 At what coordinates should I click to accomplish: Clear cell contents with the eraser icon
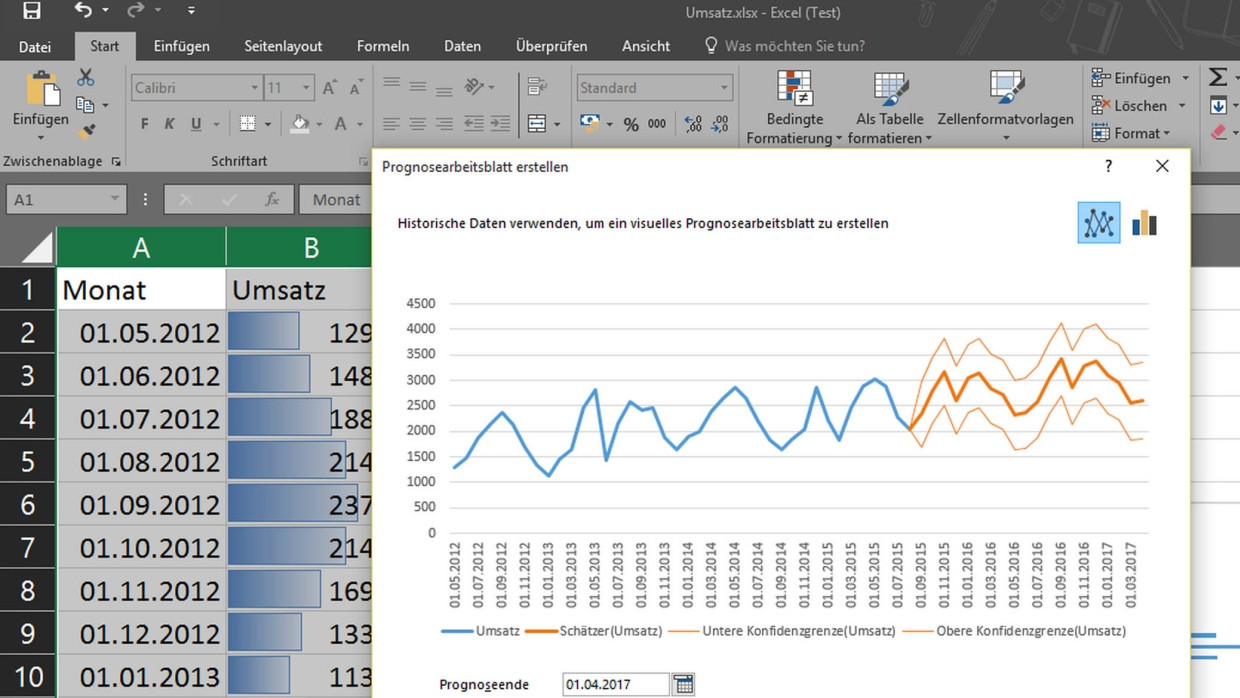coord(1217,132)
